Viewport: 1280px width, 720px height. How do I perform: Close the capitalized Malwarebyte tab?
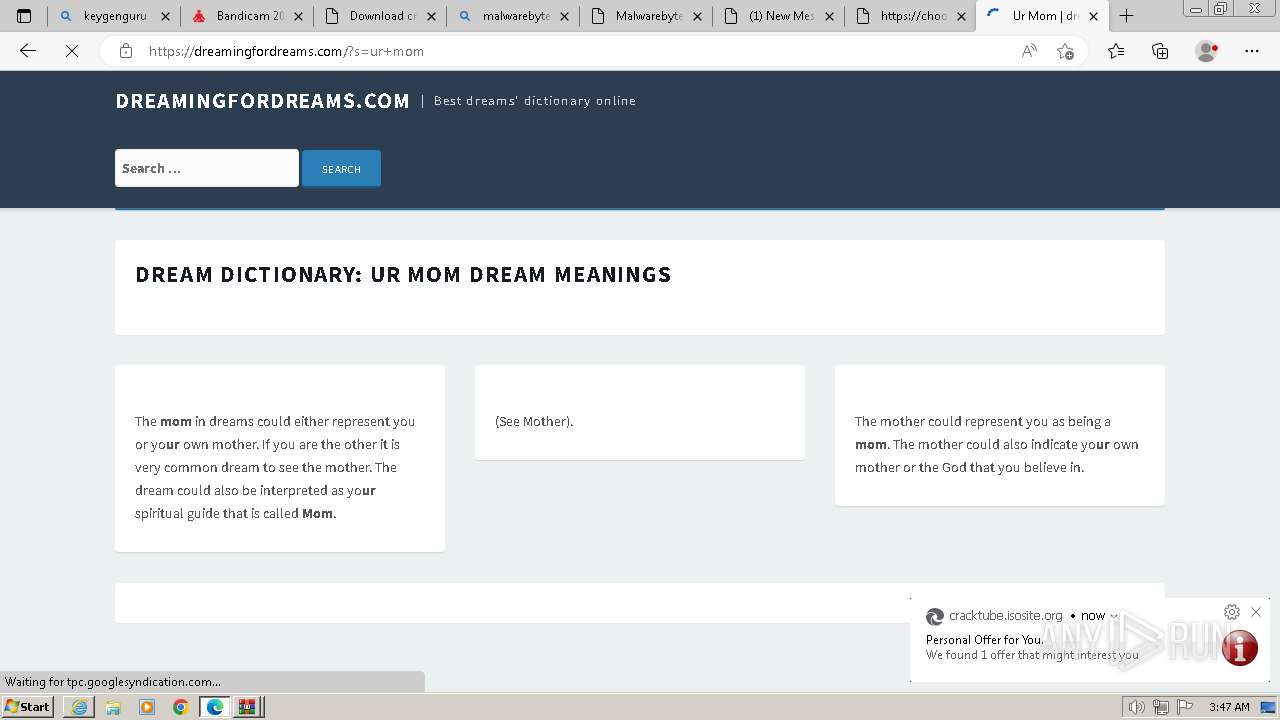coord(696,16)
